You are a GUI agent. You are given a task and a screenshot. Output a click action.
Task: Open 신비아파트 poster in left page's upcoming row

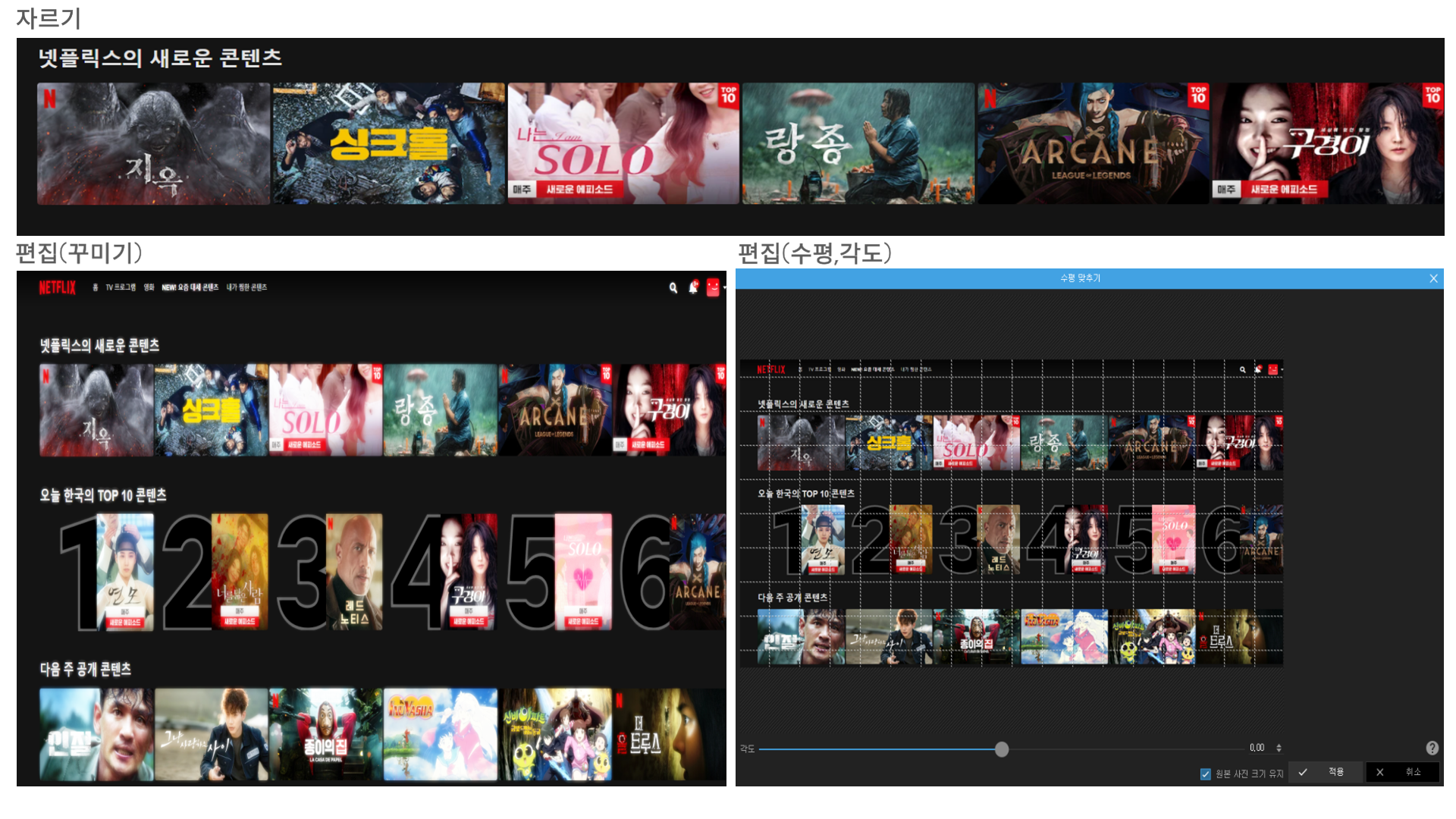[555, 734]
